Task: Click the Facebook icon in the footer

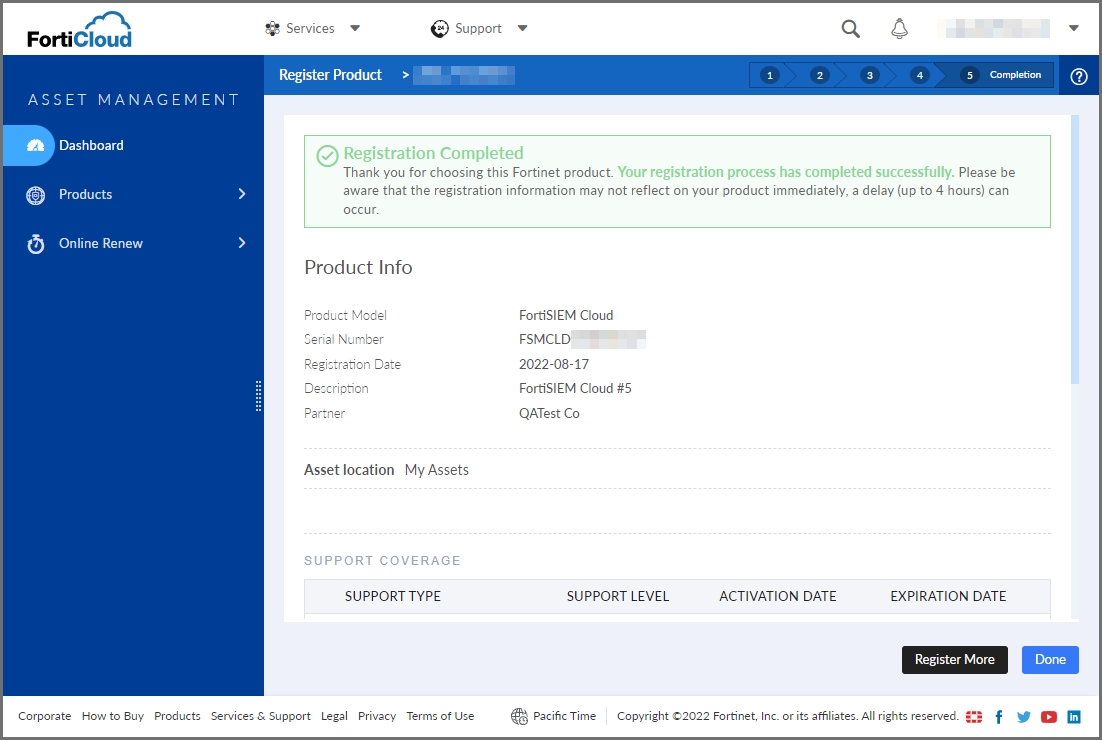Action: [998, 716]
